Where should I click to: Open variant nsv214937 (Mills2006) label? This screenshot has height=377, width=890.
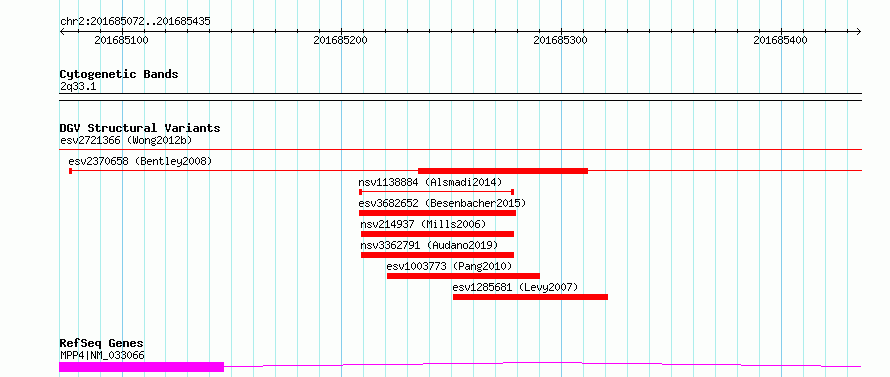click(423, 224)
